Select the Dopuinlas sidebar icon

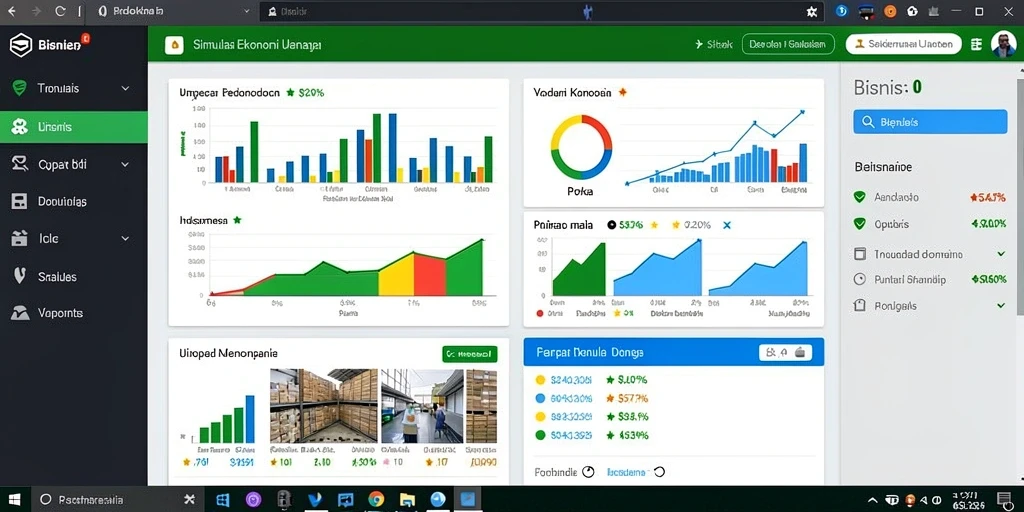[x=20, y=202]
